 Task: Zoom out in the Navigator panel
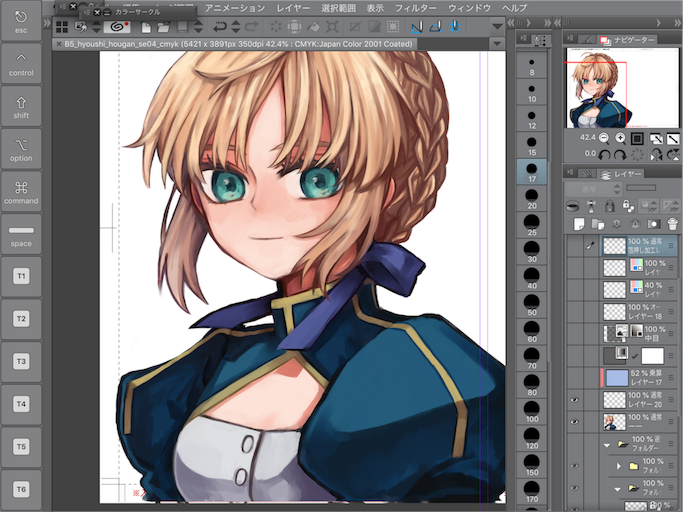[x=604, y=139]
